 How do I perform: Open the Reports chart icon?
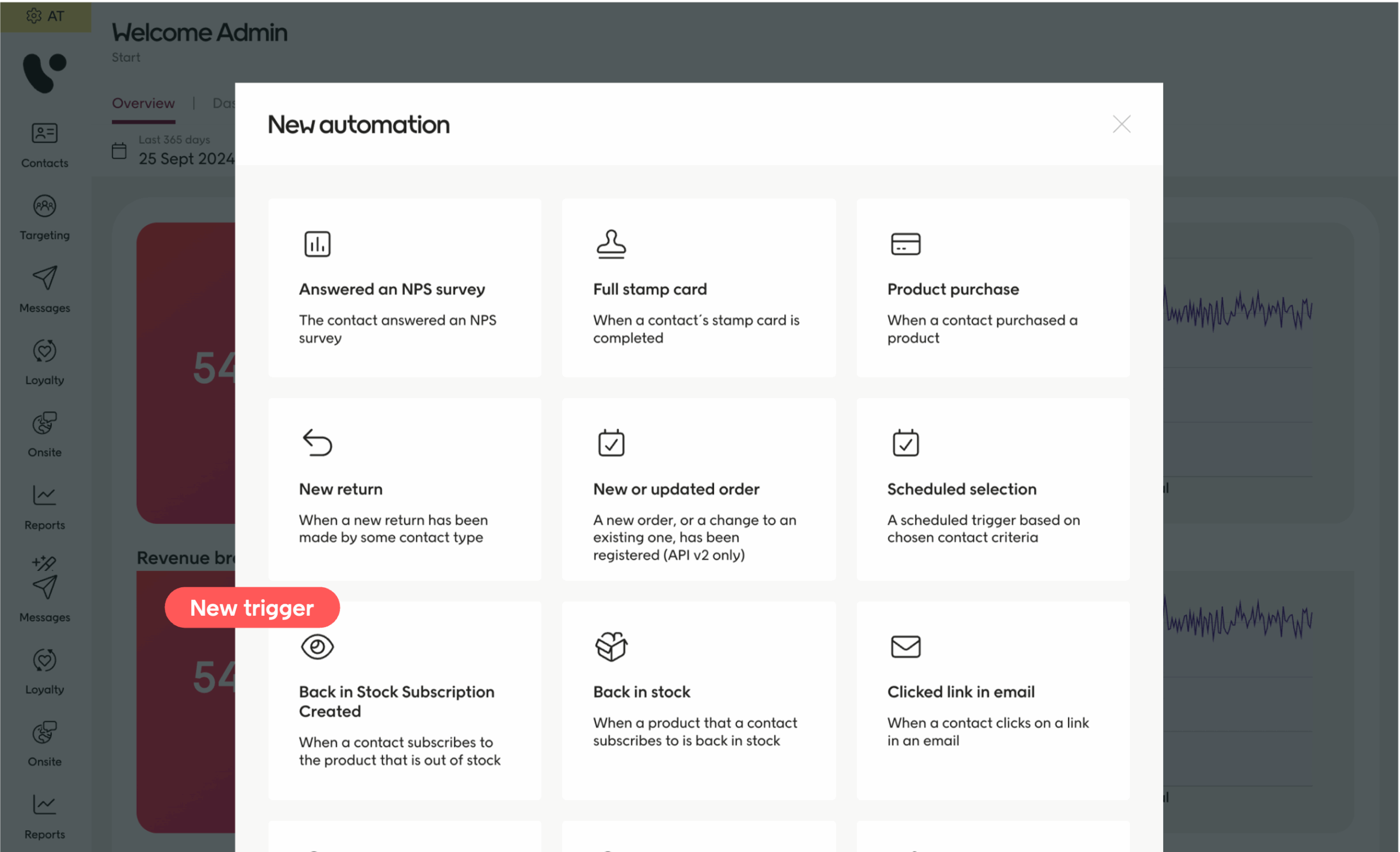click(x=44, y=495)
